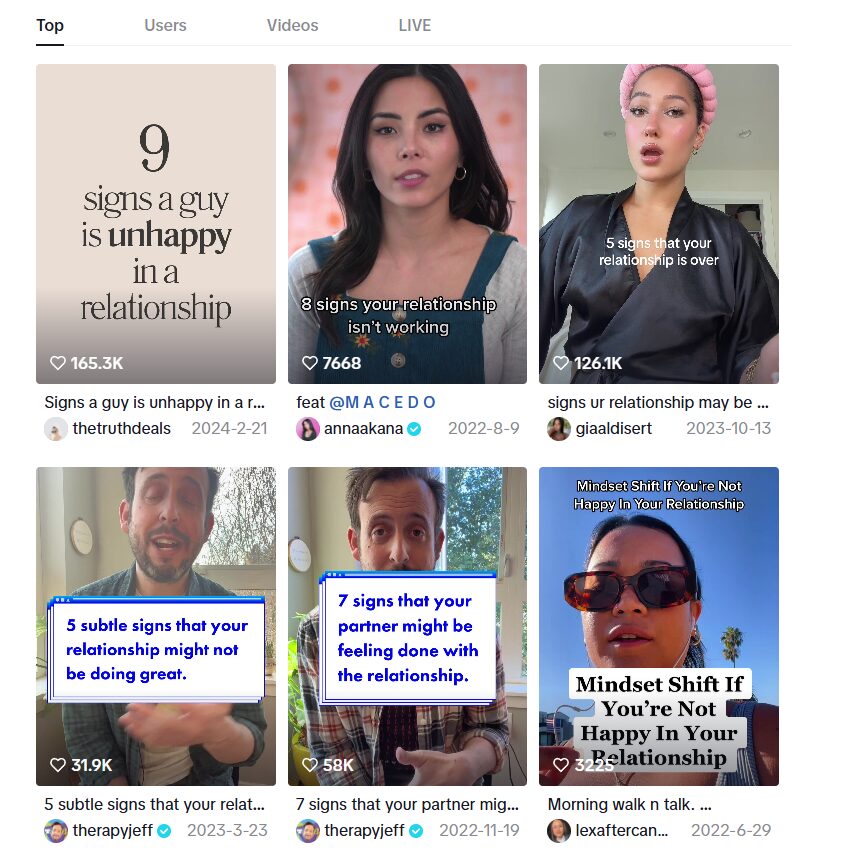Viewport: 842px width, 861px height.
Task: Open the giaaldisert username link
Action: (x=614, y=428)
